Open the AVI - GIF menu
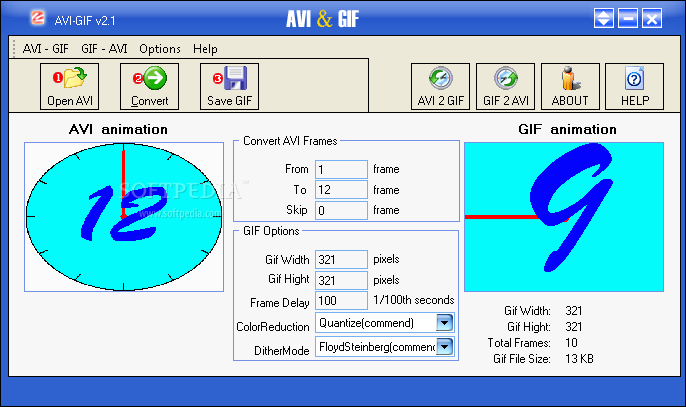 [x=46, y=49]
